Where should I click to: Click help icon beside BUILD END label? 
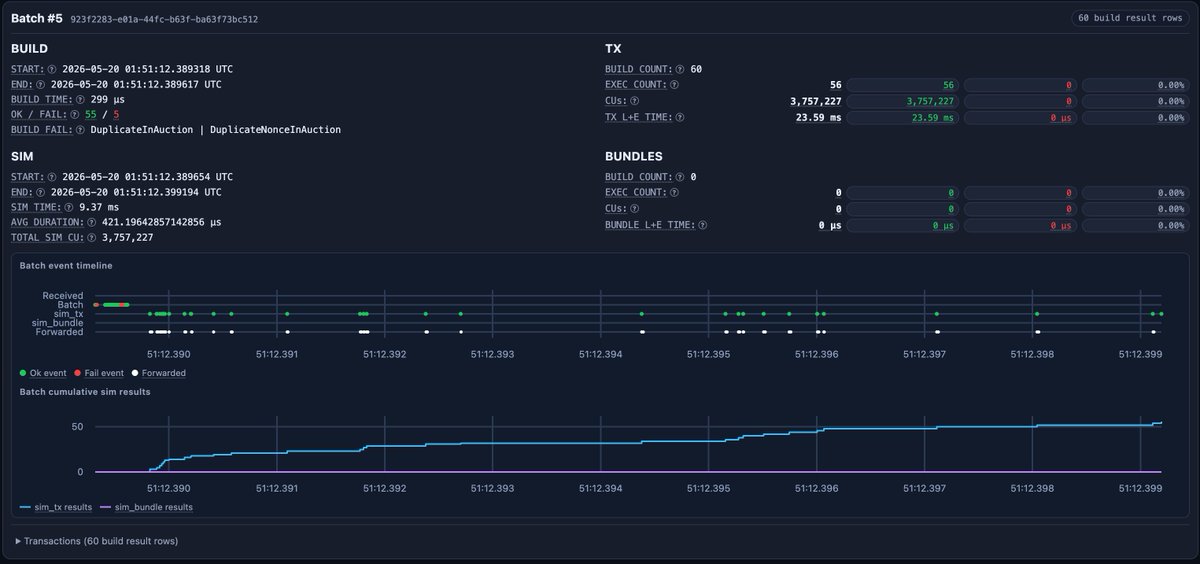point(43,84)
